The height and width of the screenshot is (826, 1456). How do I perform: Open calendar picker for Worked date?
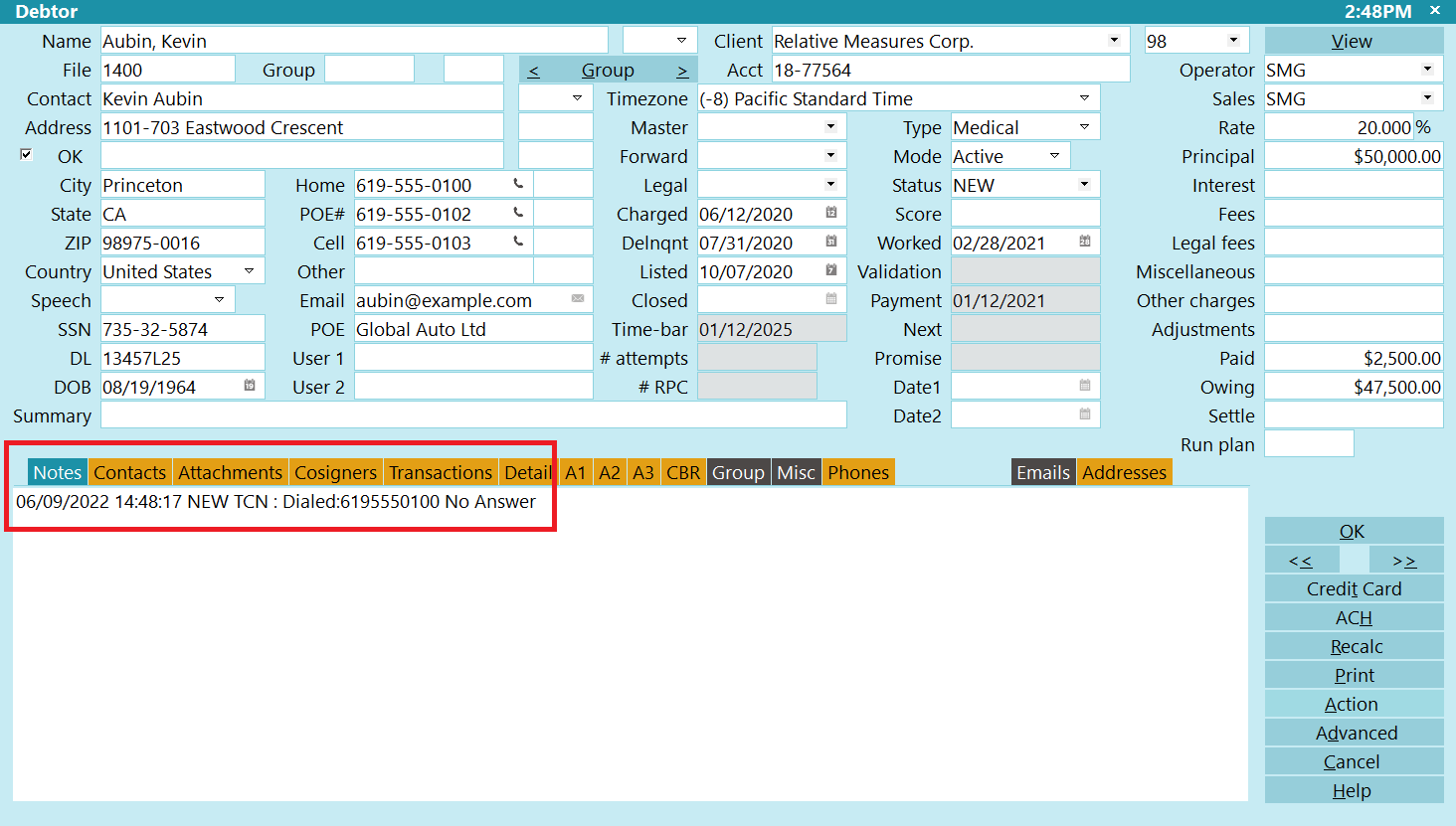tap(1085, 243)
